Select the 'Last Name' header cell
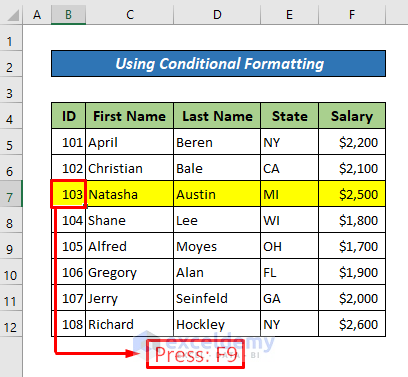 (217, 116)
